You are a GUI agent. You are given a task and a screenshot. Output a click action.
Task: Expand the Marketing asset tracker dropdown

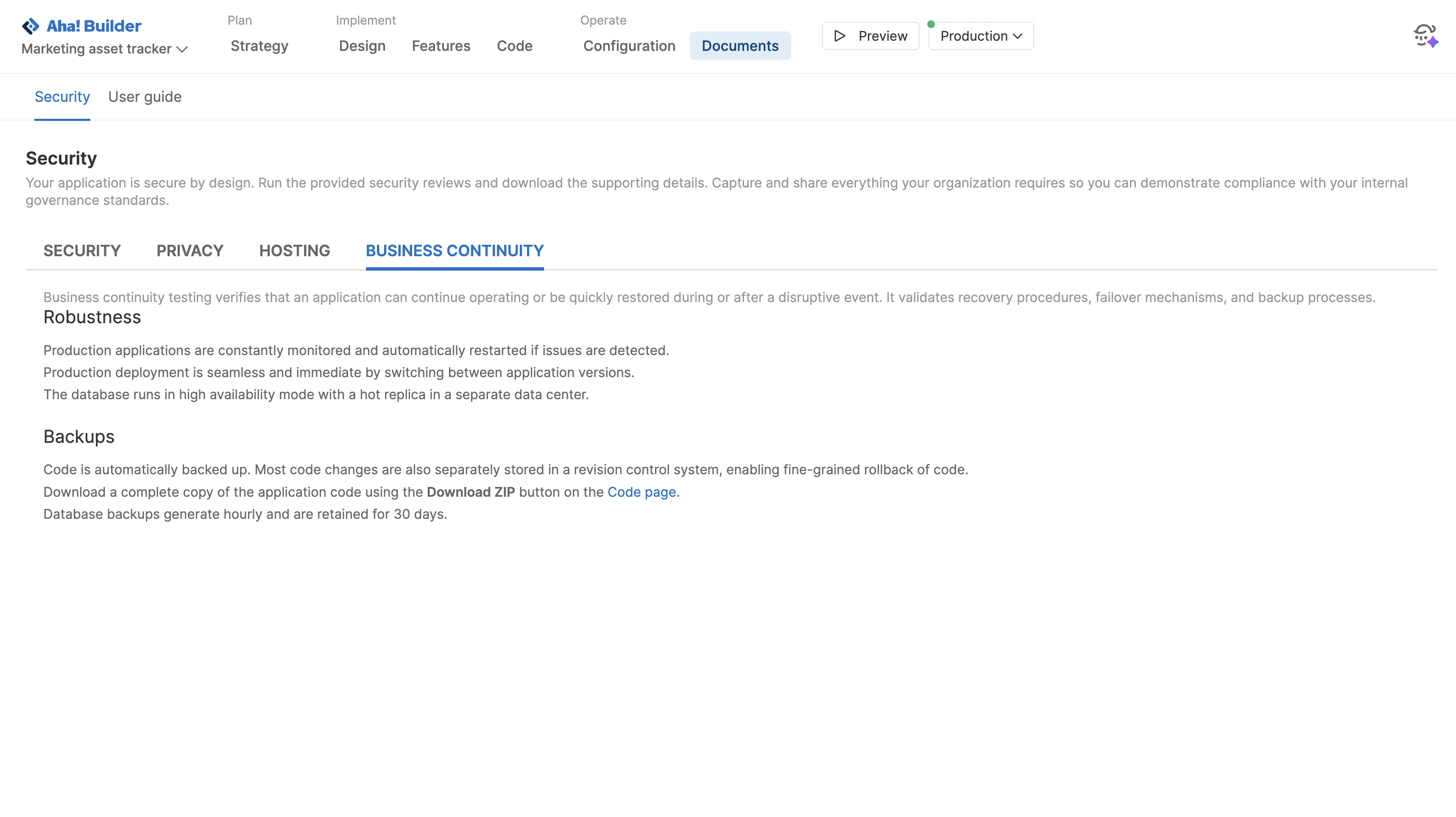pos(104,49)
